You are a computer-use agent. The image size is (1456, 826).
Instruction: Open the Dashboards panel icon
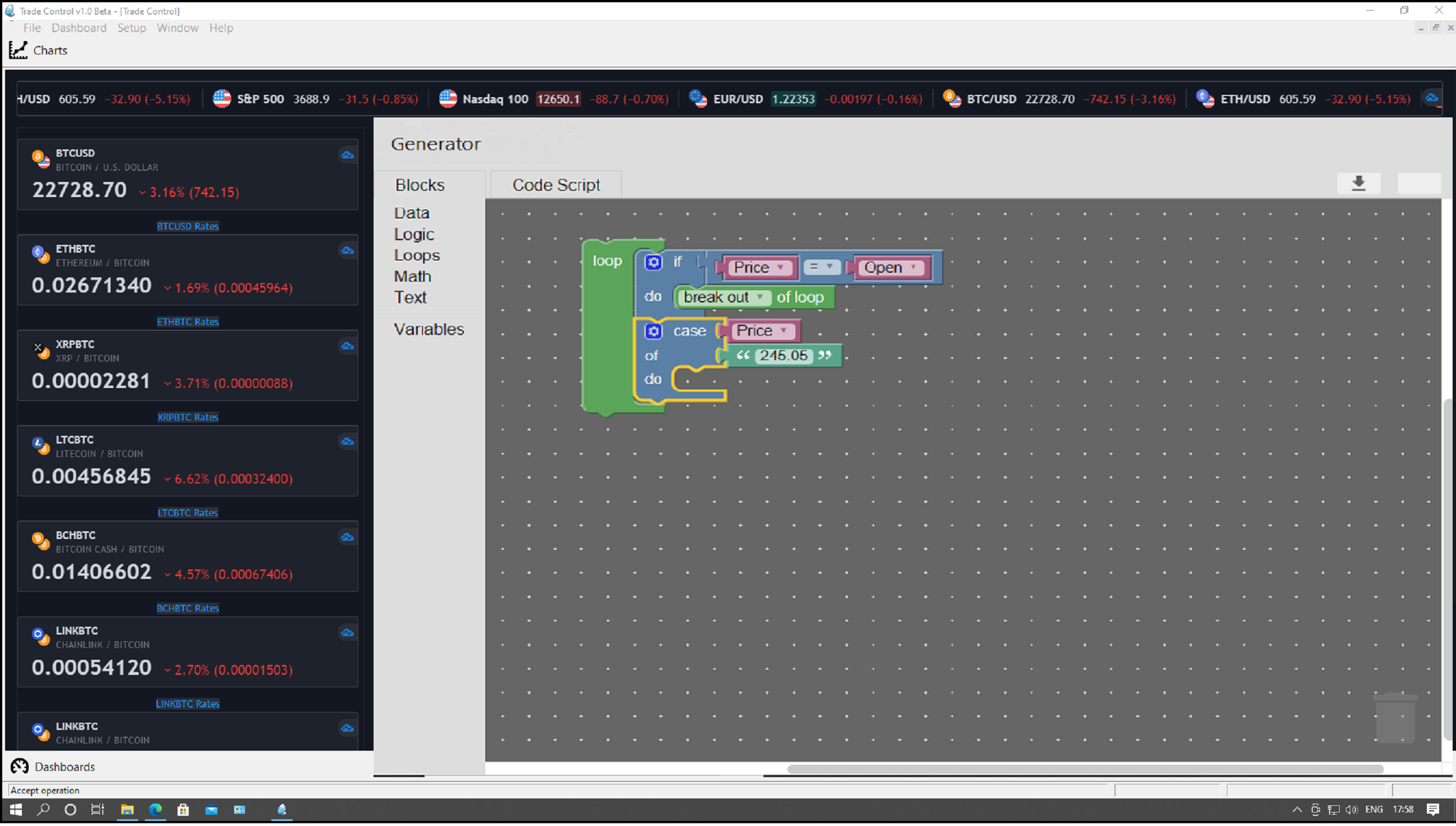click(x=19, y=767)
